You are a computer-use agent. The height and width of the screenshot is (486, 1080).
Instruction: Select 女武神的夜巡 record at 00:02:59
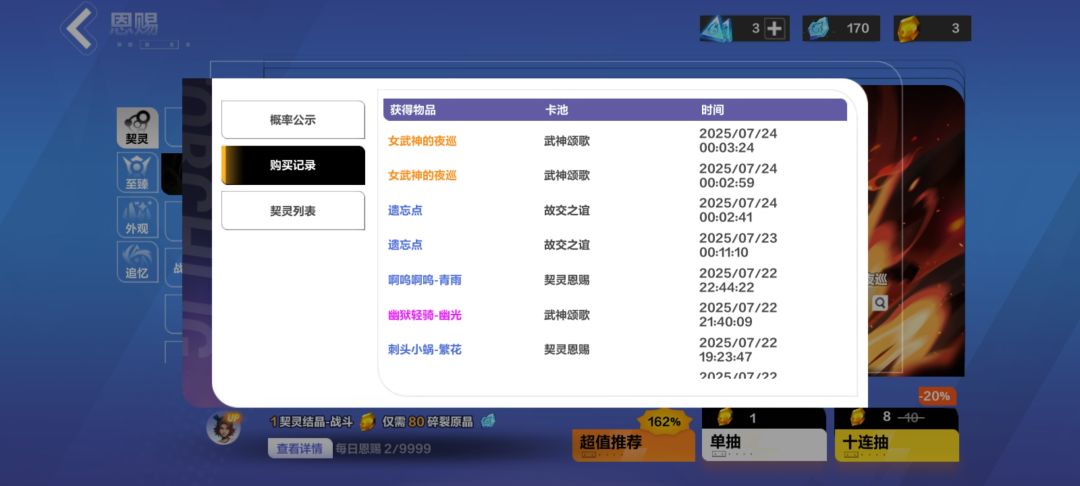(x=422, y=176)
